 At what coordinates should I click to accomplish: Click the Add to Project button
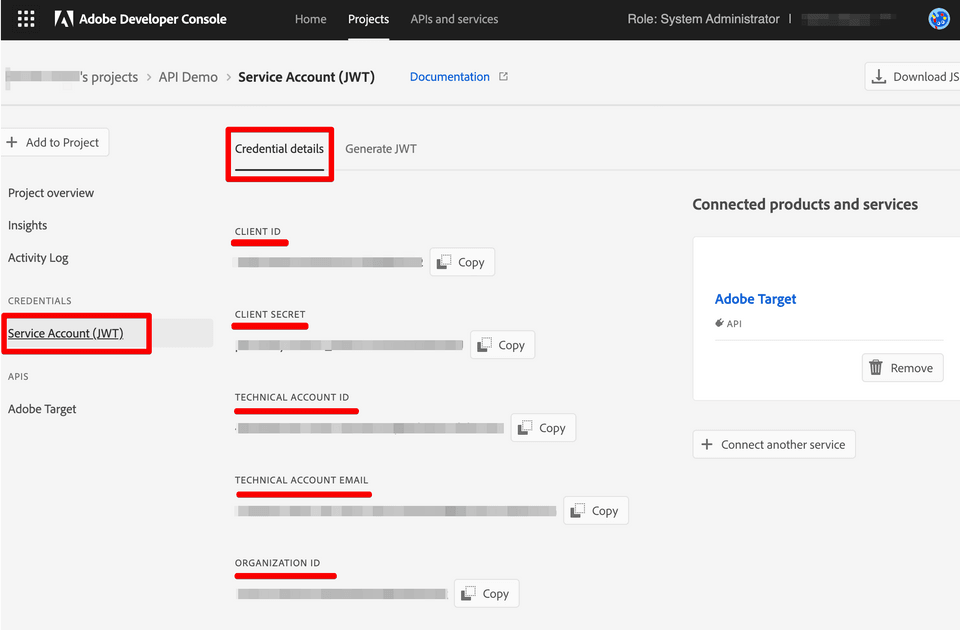55,142
